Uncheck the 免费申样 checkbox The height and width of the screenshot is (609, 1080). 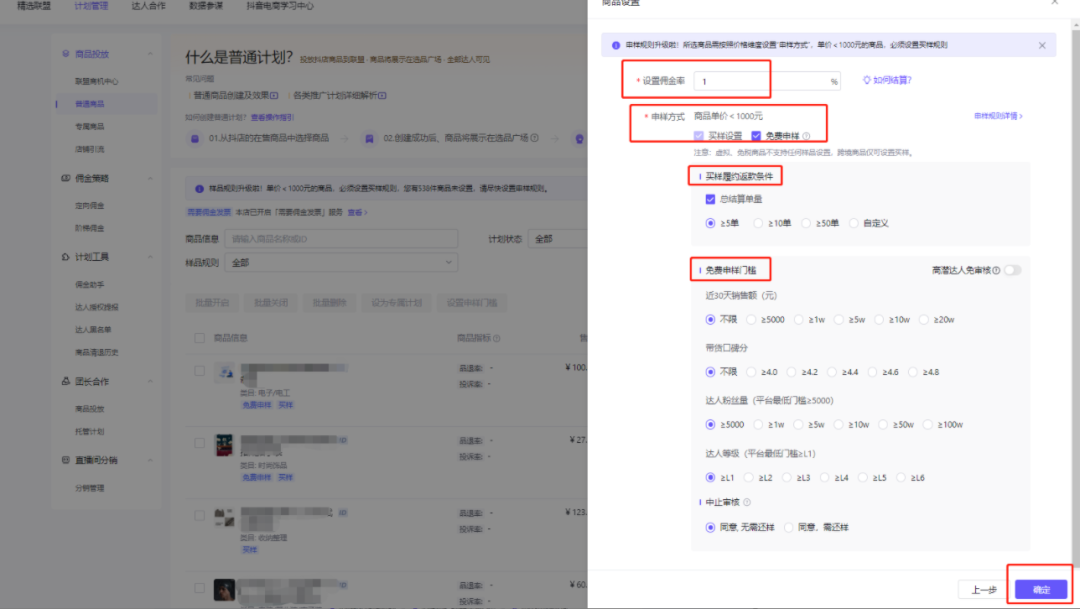tap(757, 136)
